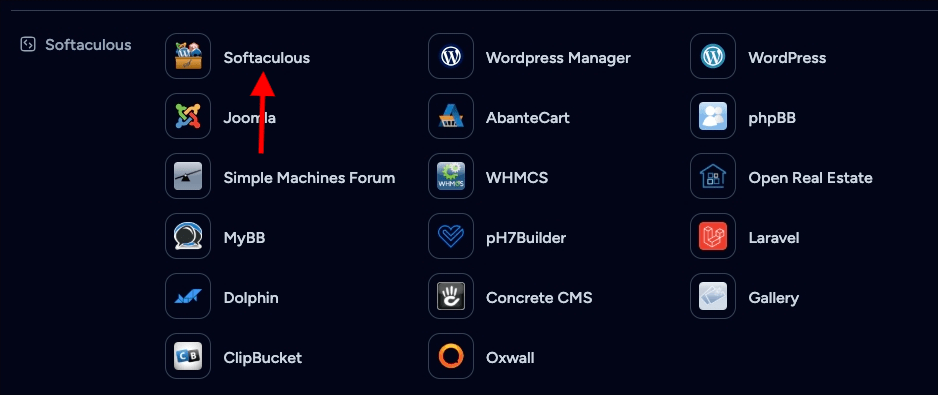Viewport: 938px width, 395px height.
Task: Open the Open Real Estate link
Action: point(810,178)
